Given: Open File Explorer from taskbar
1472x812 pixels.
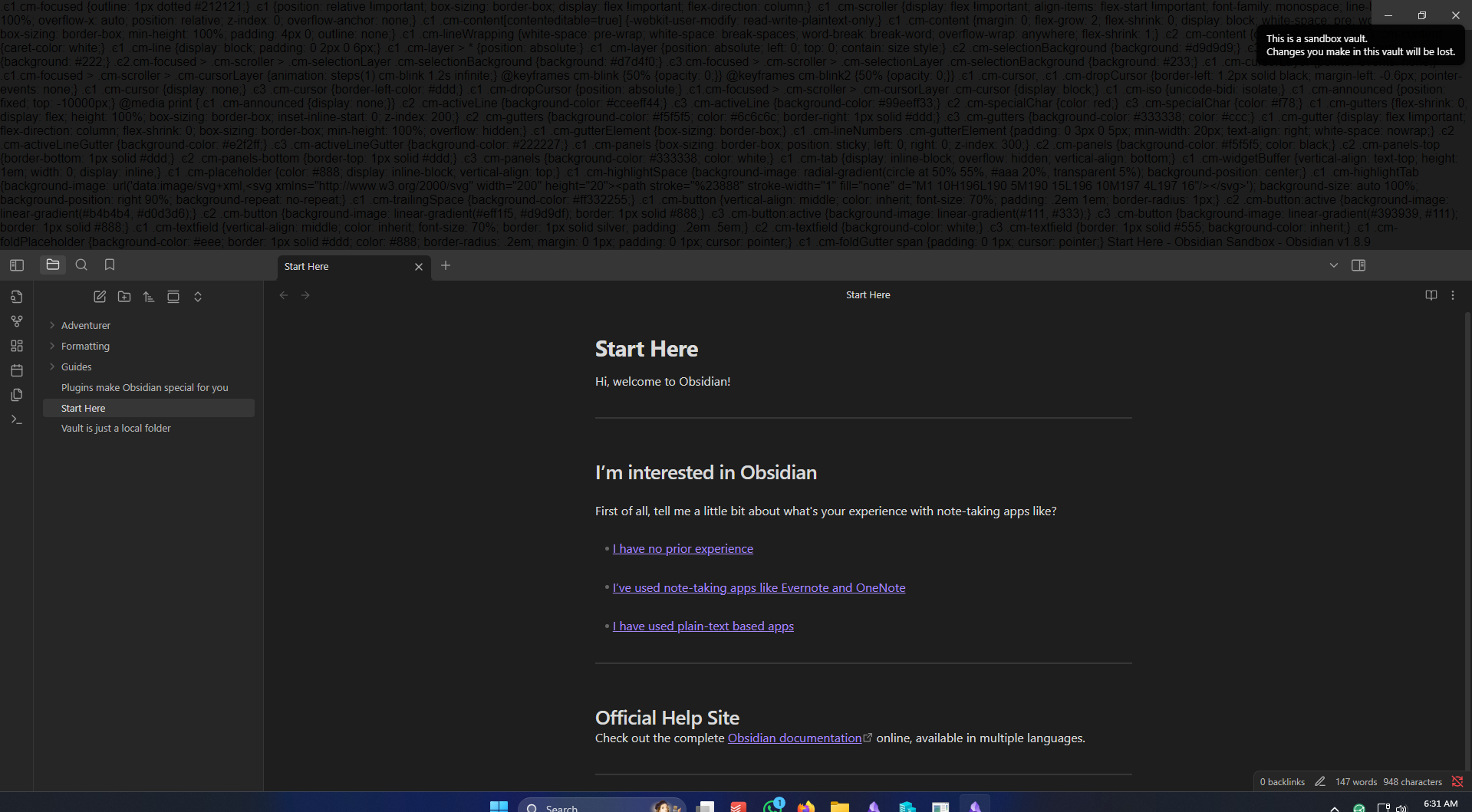Looking at the screenshot, I should click(x=840, y=807).
